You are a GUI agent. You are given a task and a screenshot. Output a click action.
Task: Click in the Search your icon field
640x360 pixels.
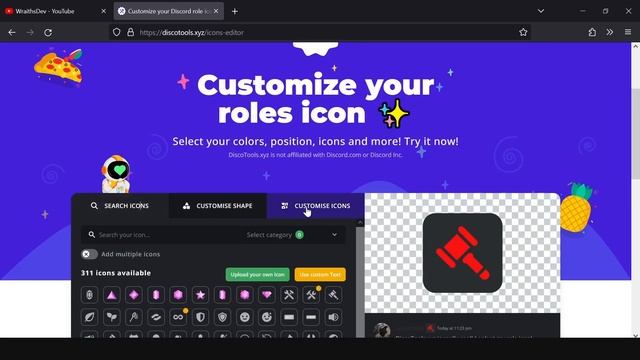163,235
